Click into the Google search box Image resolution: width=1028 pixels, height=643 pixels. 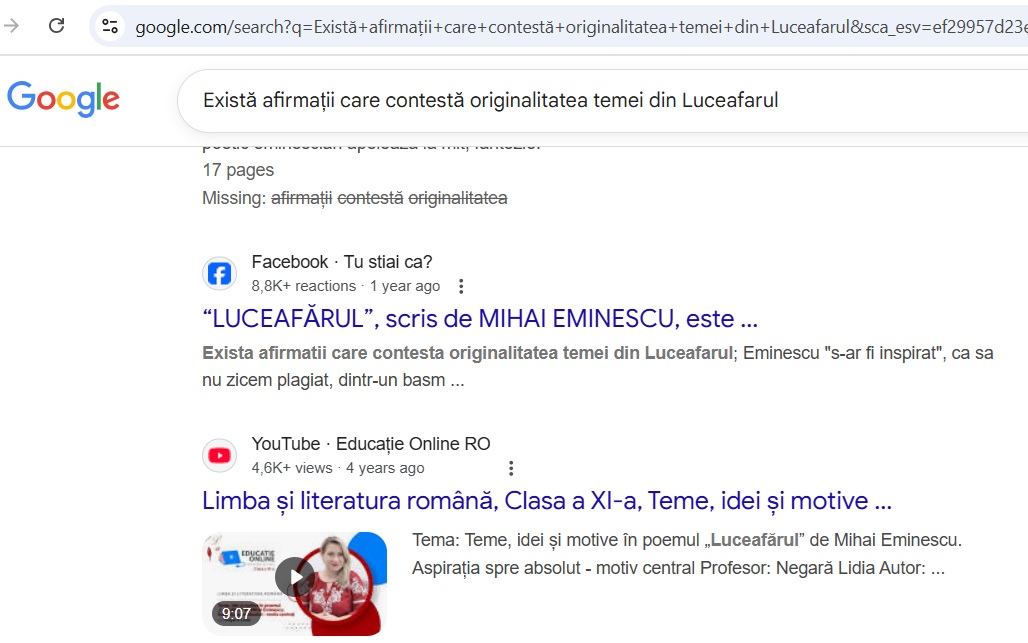tap(603, 100)
